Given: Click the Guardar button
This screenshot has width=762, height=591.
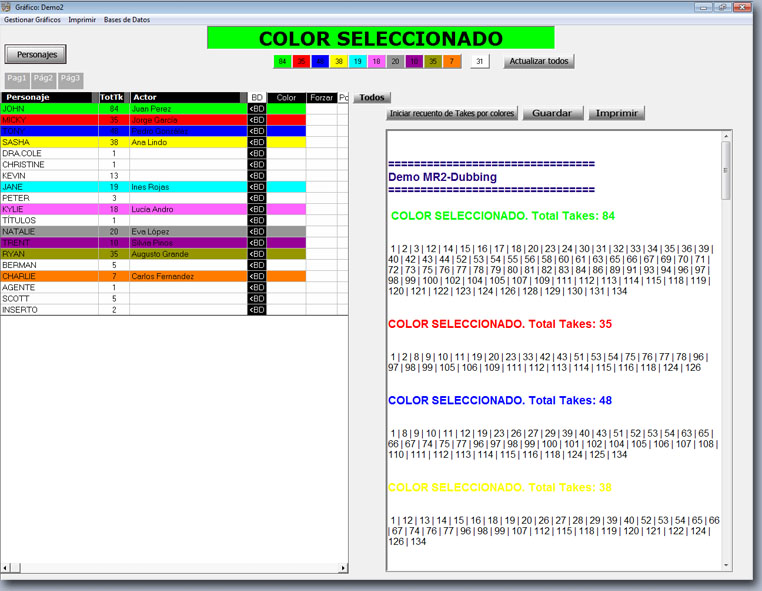Looking at the screenshot, I should [552, 113].
